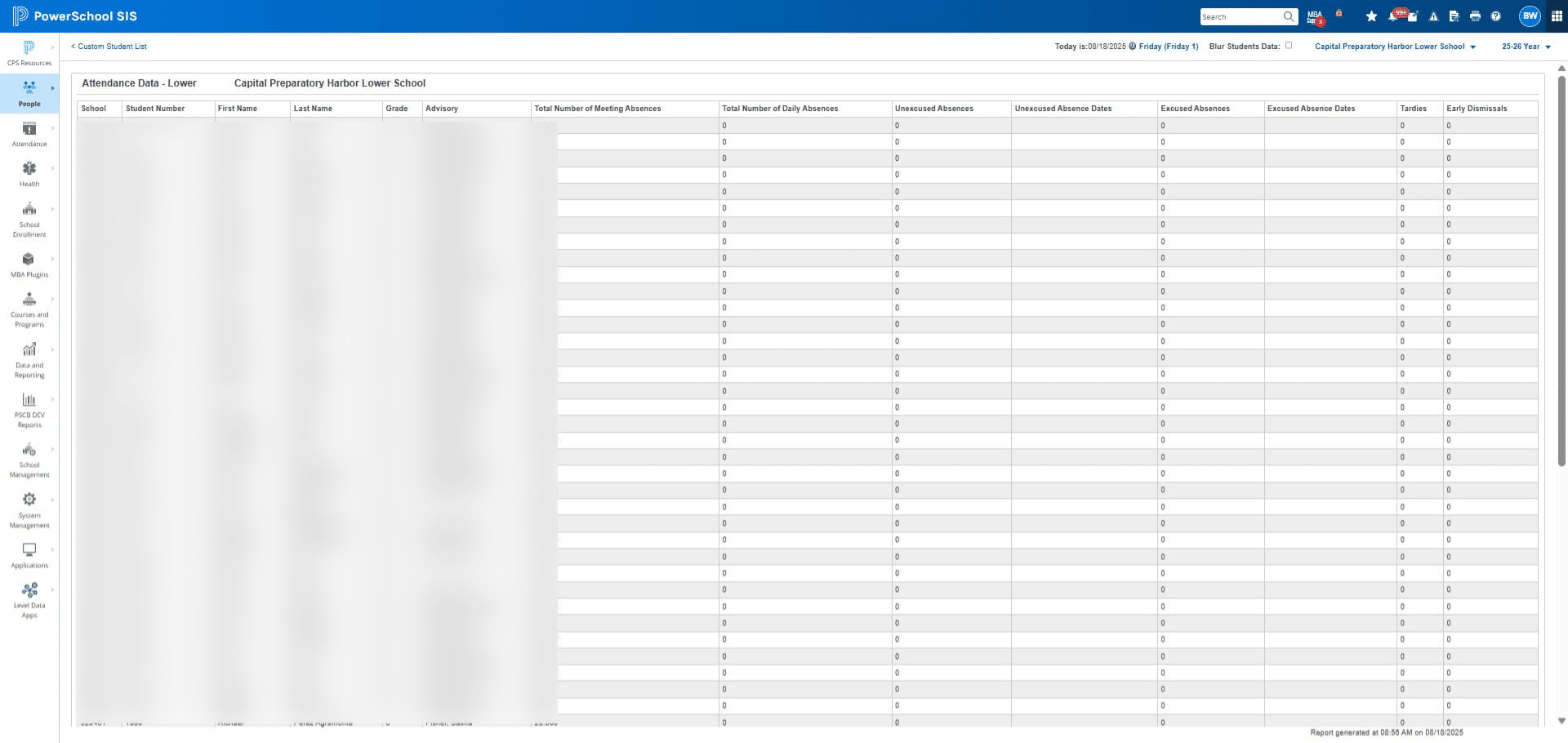Open the Applications monitor icon

(29, 549)
